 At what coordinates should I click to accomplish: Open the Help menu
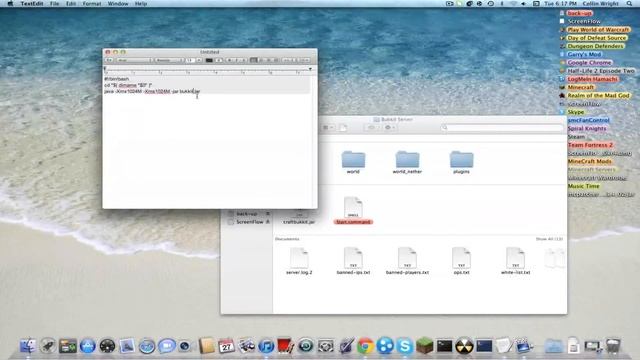[141, 4]
